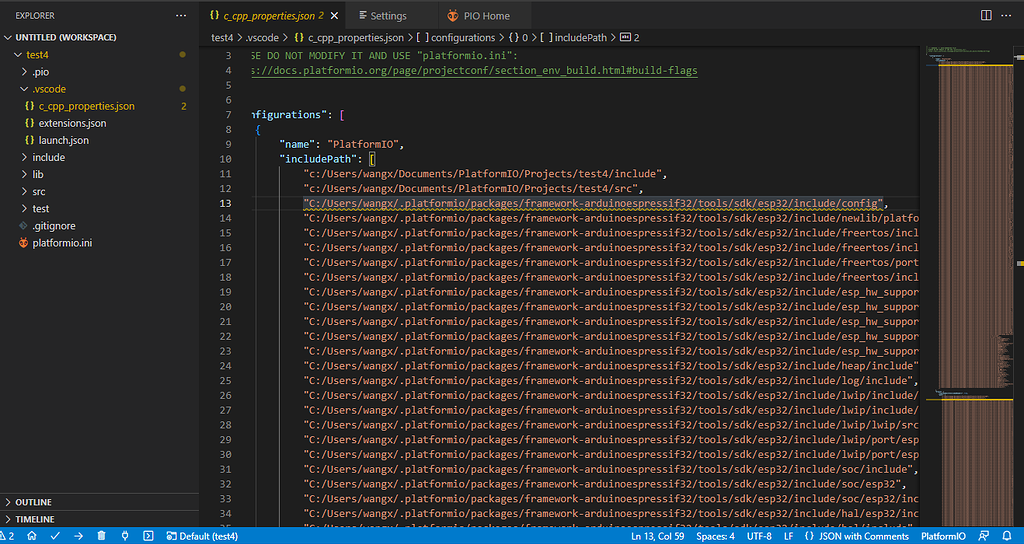Viewport: 1024px width, 544px height.
Task: Close the c_cpp_properties.json tab
Action: [x=335, y=16]
